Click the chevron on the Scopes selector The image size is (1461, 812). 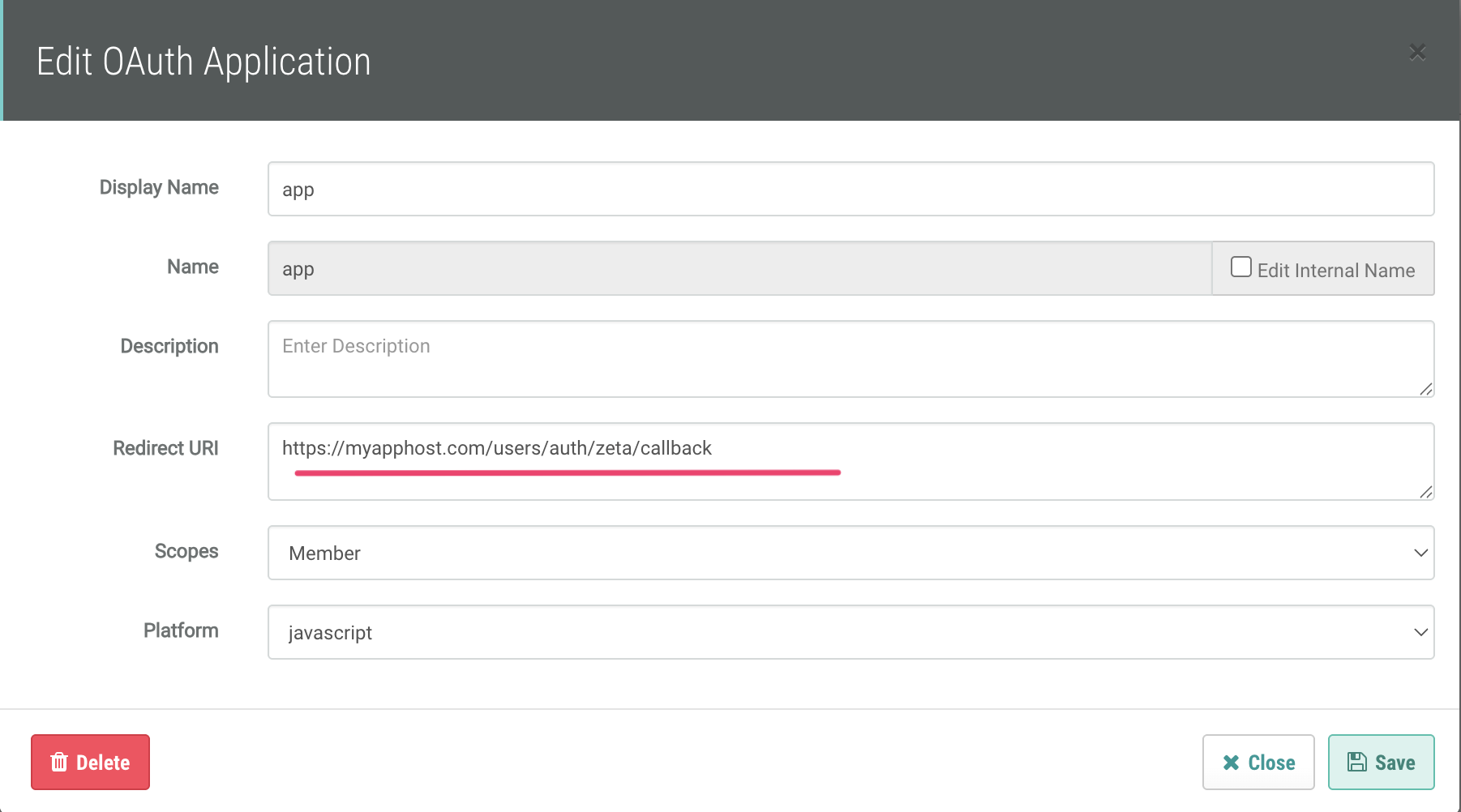pos(1420,553)
